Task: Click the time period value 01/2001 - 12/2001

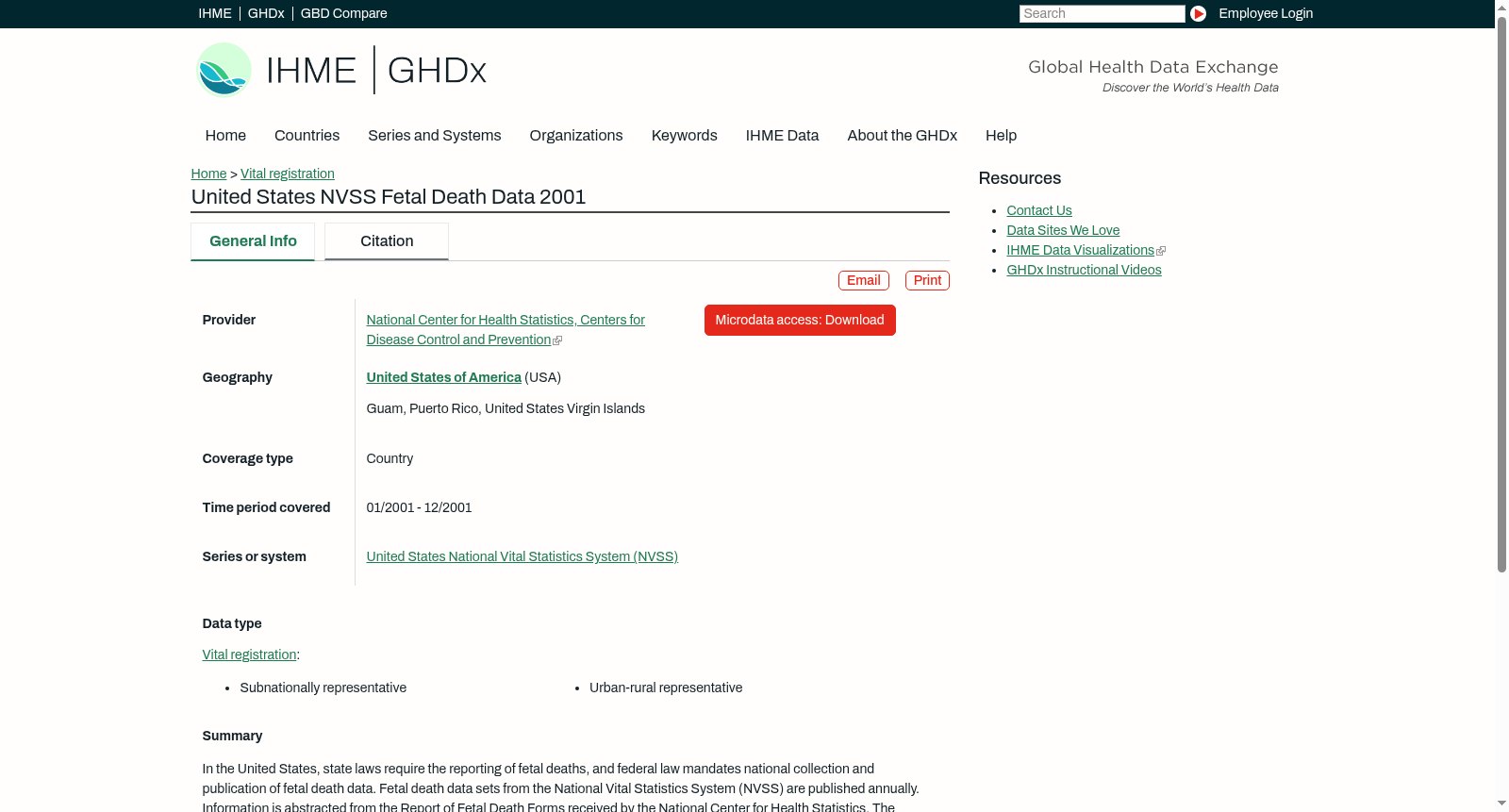Action: click(419, 507)
